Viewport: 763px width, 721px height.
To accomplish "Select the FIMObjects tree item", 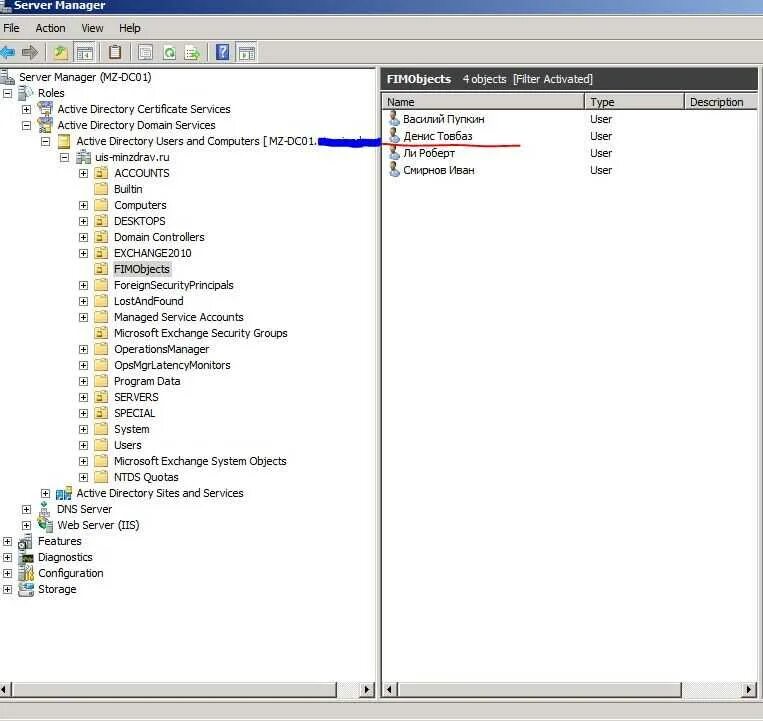I will click(x=142, y=269).
